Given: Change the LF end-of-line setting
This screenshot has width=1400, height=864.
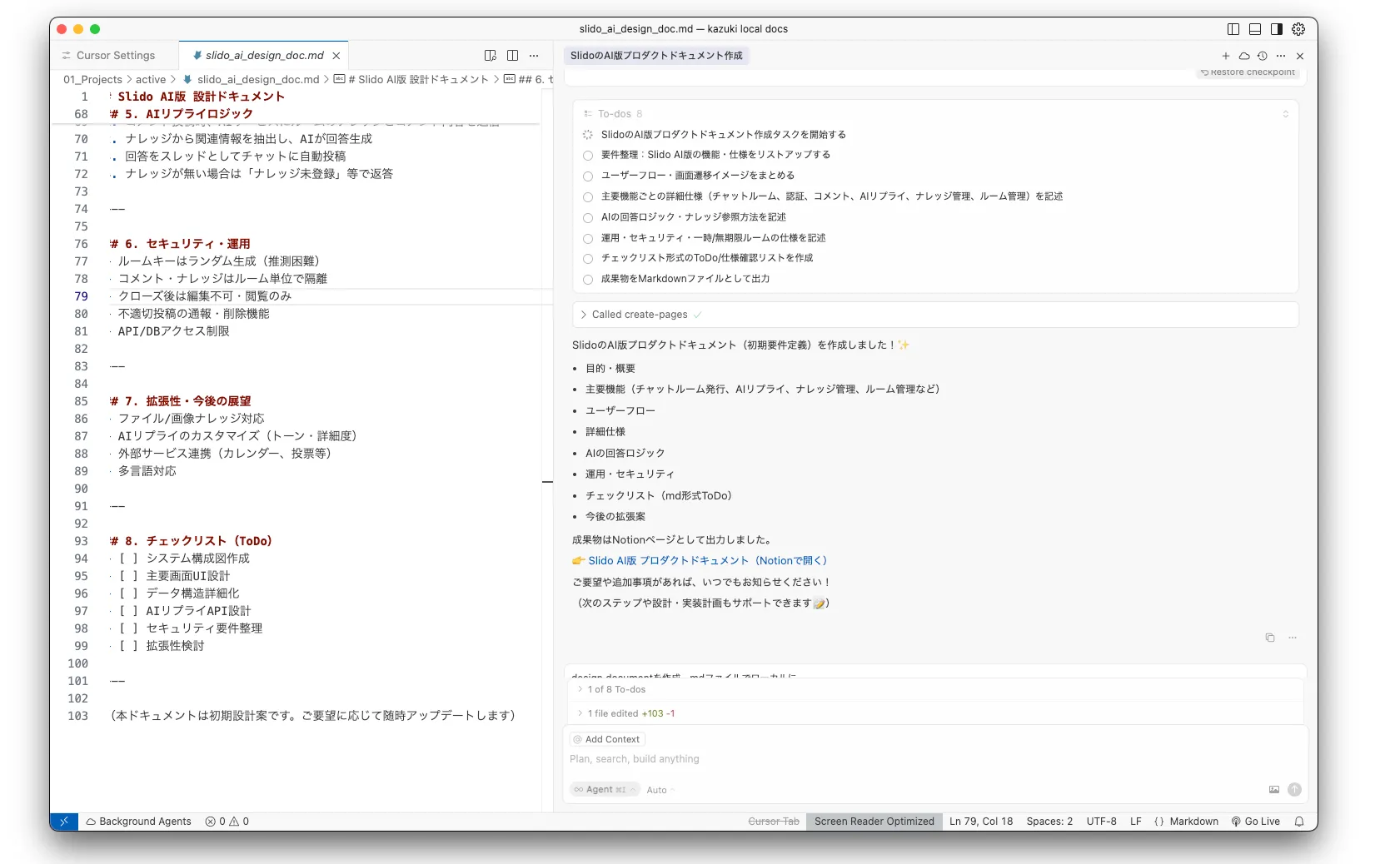Looking at the screenshot, I should point(1135,821).
